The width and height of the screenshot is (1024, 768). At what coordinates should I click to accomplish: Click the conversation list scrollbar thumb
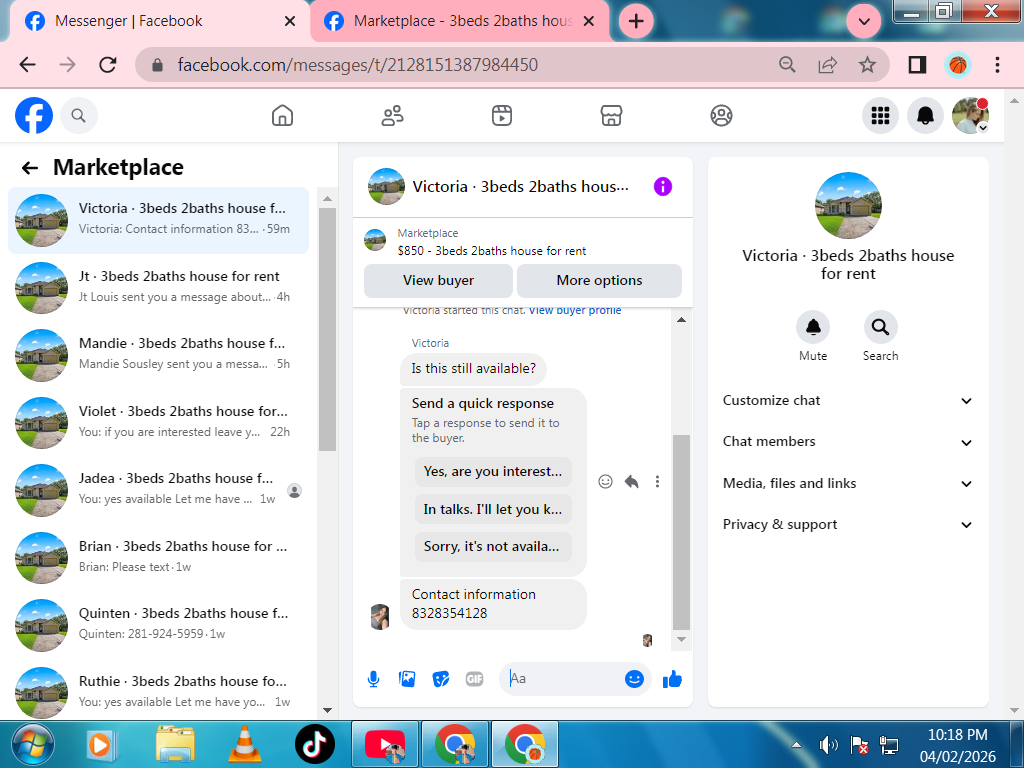(x=327, y=330)
